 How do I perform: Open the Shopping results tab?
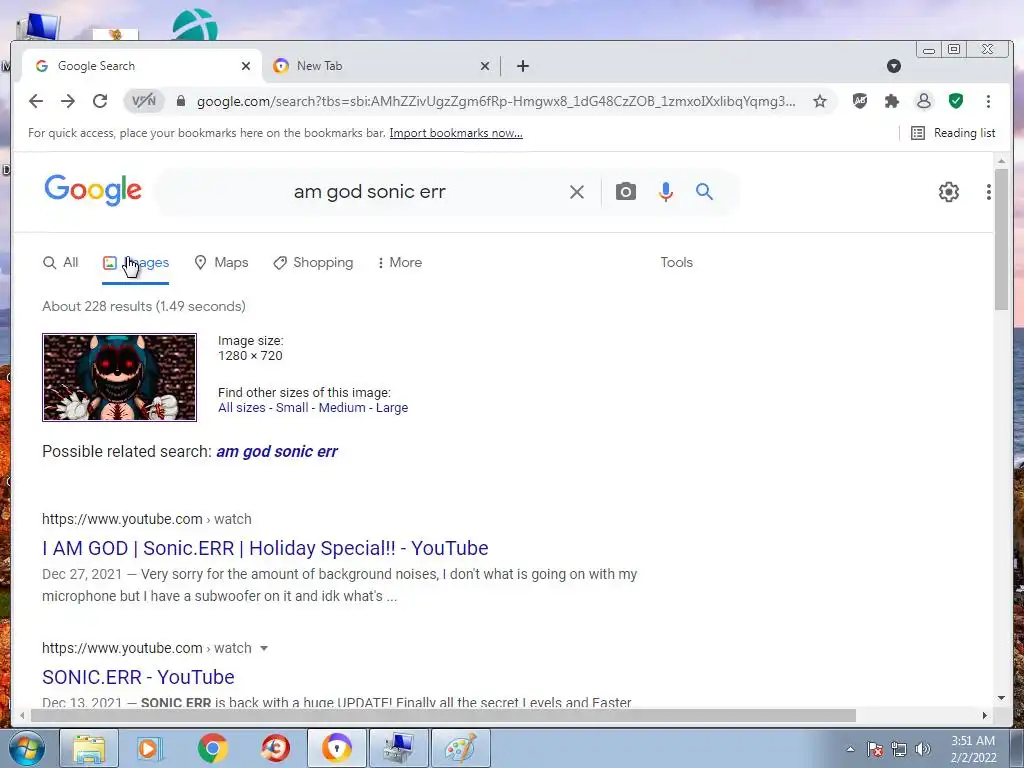click(x=313, y=263)
